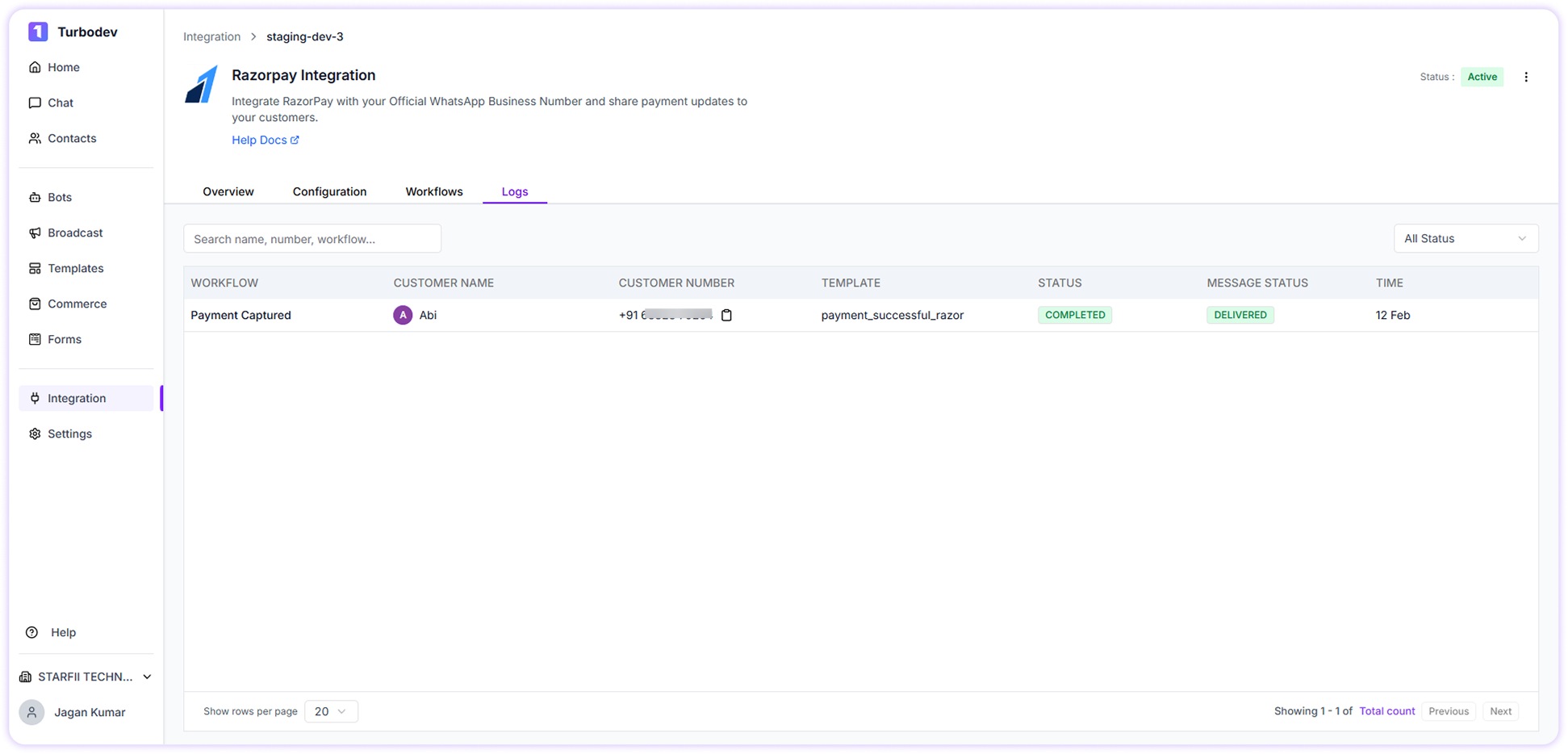The image size is (1568, 754).
Task: Open the All Status filter dropdown
Action: click(1466, 238)
